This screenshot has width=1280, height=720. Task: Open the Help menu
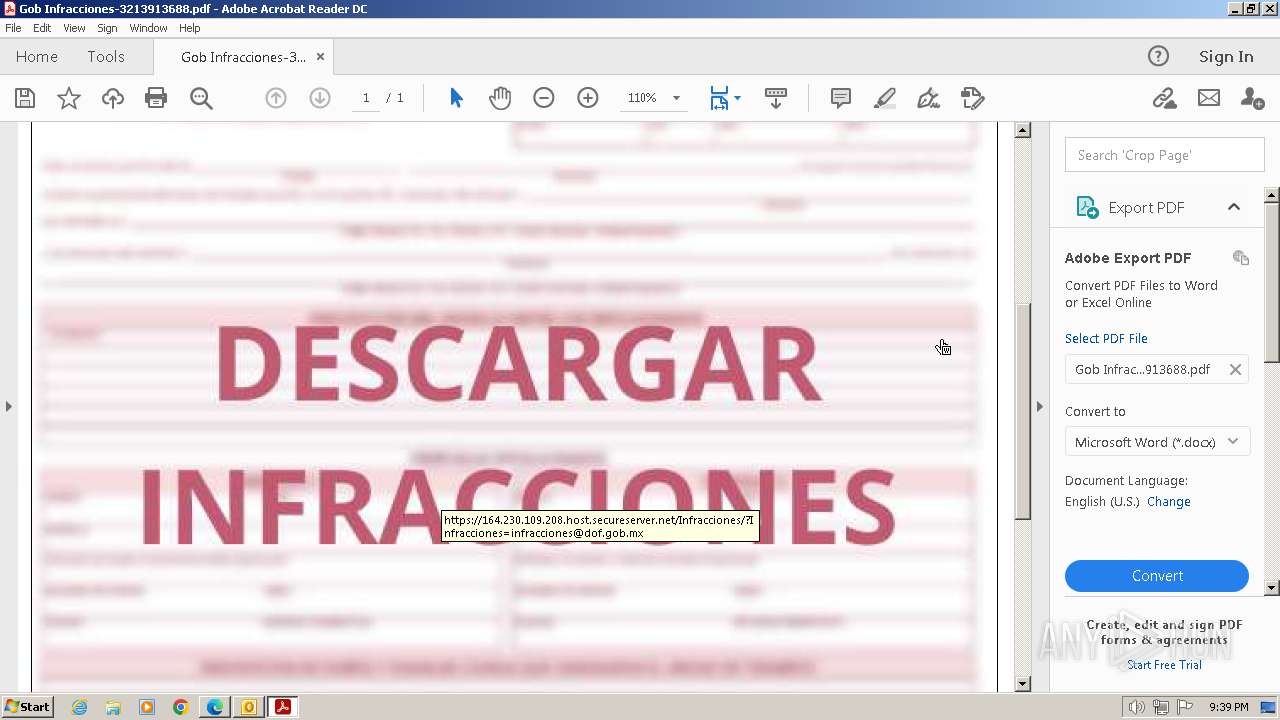(x=190, y=28)
